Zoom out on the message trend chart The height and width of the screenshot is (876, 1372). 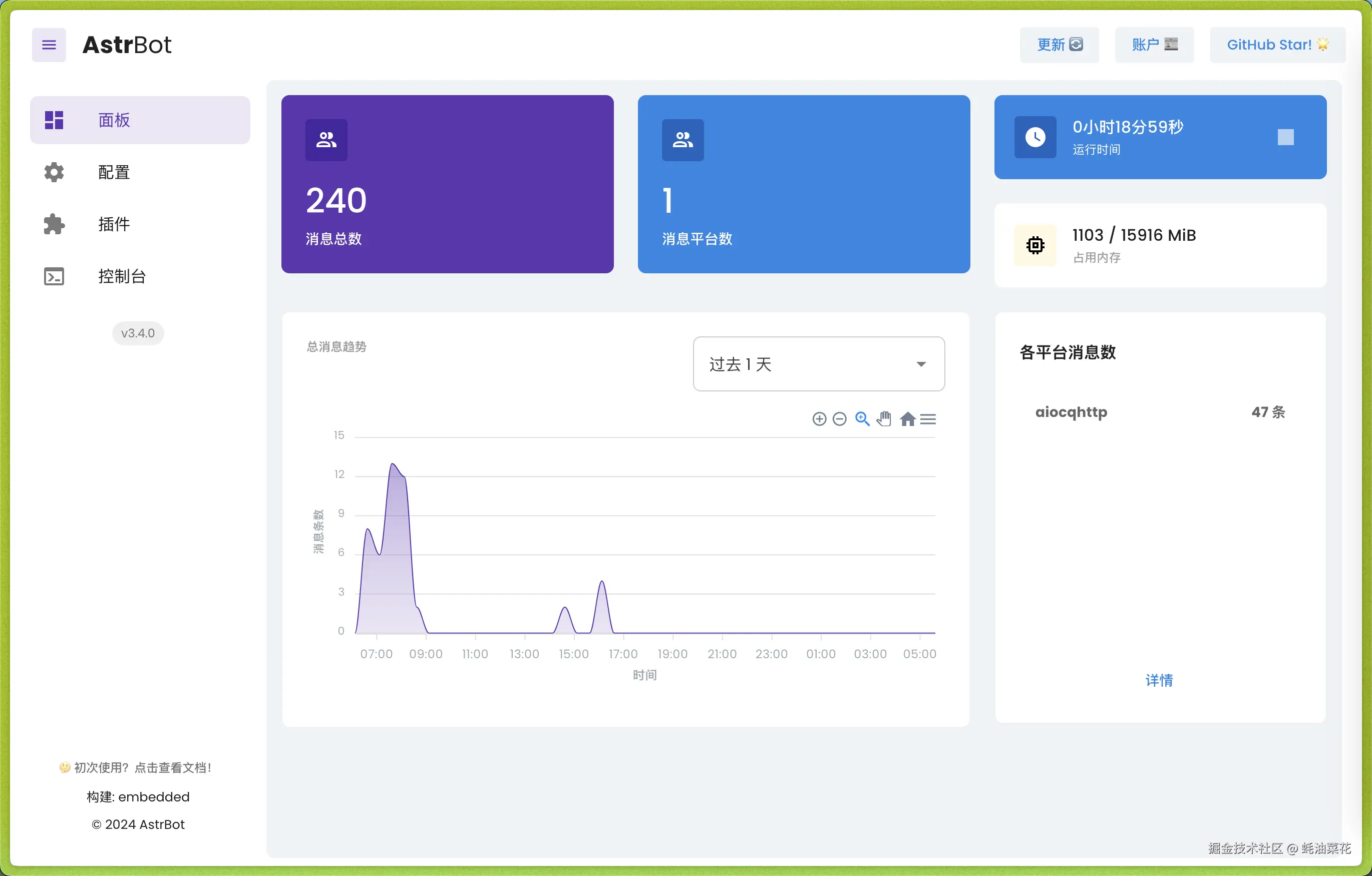[x=840, y=418]
